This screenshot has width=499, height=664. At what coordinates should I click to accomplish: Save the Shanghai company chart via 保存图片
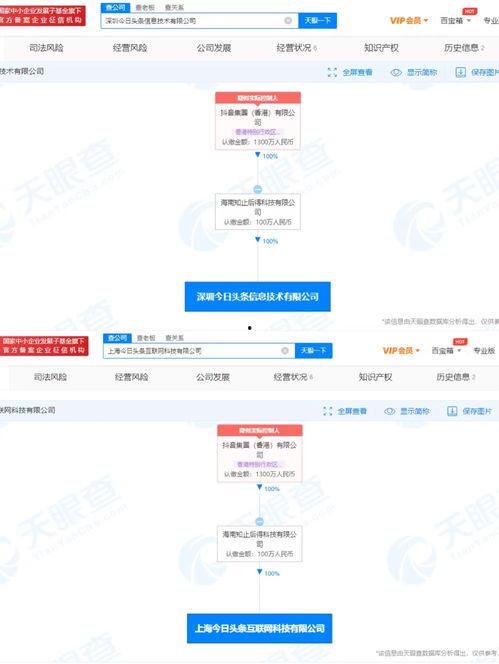[x=469, y=411]
